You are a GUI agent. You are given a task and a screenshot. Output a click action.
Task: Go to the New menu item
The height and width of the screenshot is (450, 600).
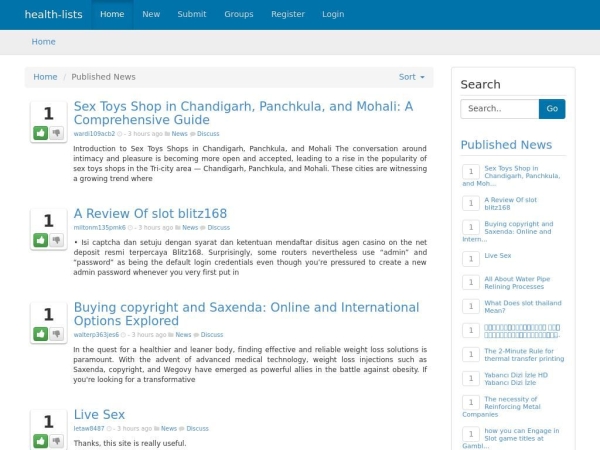point(151,15)
